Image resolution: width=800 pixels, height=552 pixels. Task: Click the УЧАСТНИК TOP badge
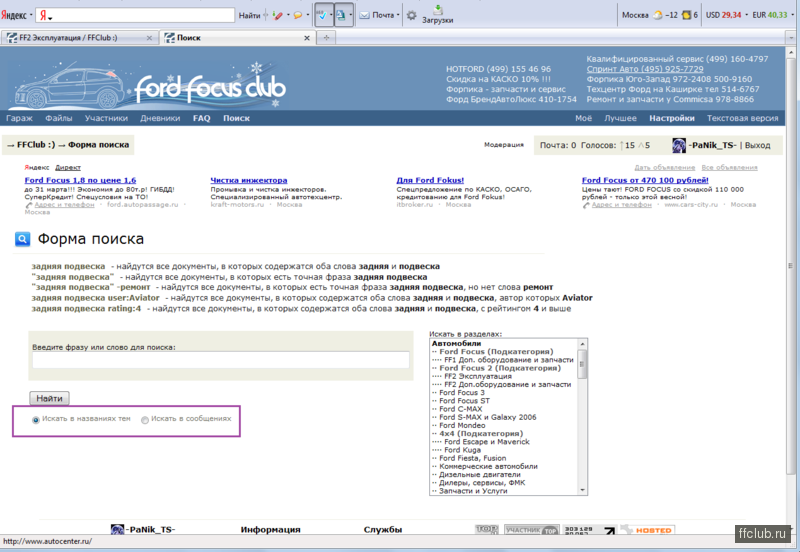click(x=532, y=530)
